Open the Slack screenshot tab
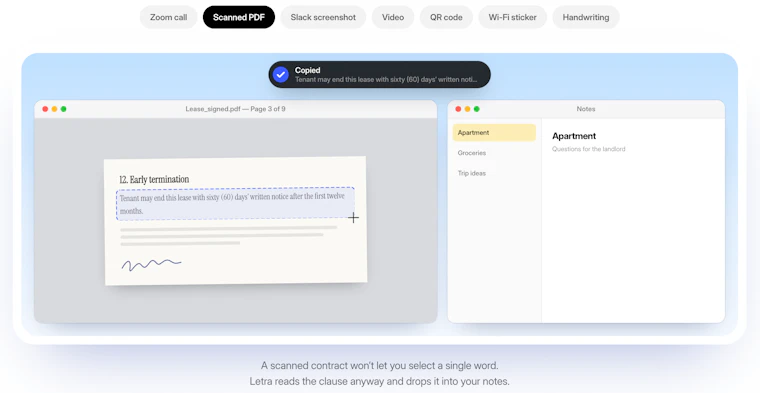Viewport: 760px width, 393px height. [323, 17]
